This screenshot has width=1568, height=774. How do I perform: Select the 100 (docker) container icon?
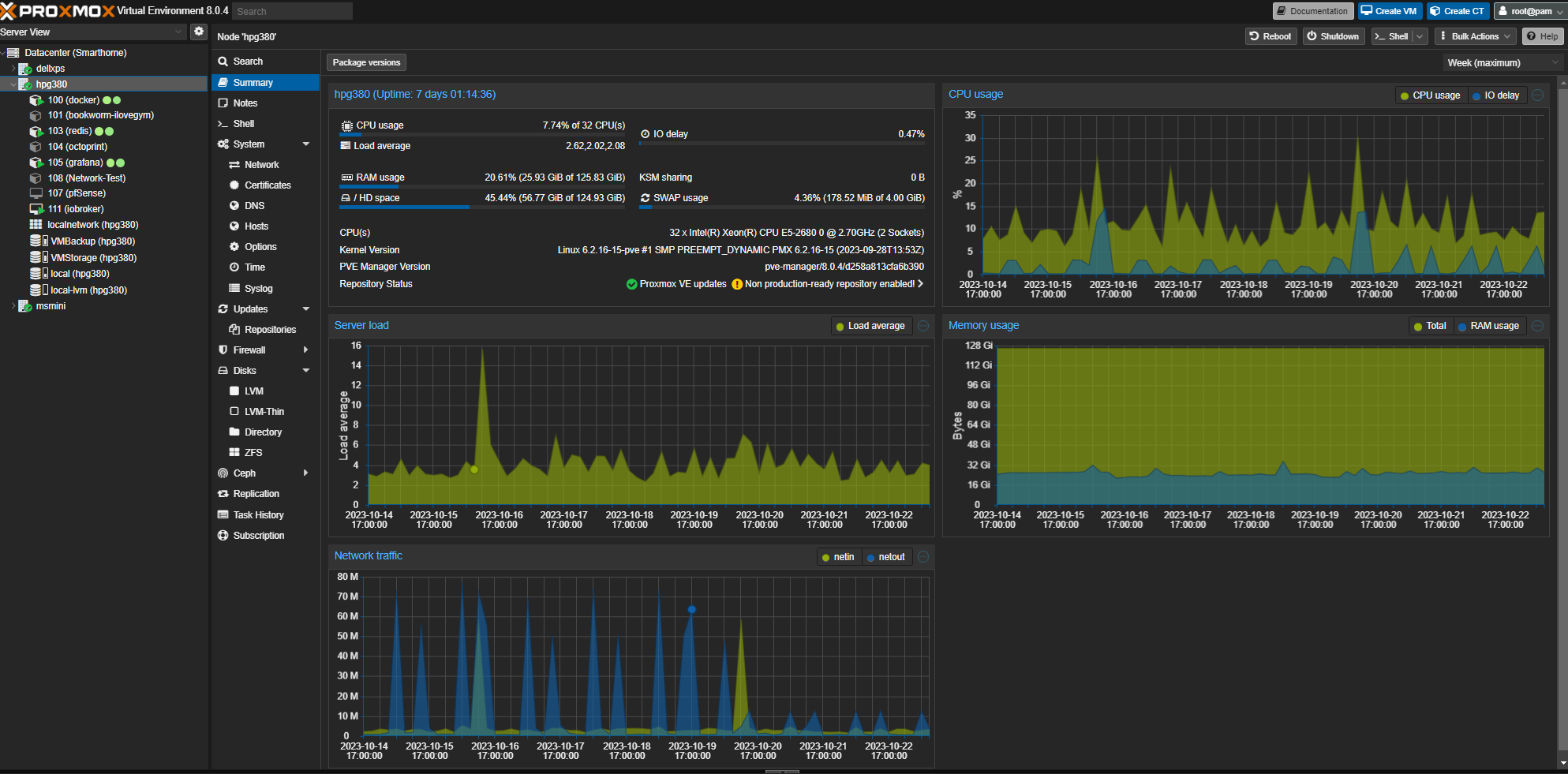pyautogui.click(x=36, y=100)
